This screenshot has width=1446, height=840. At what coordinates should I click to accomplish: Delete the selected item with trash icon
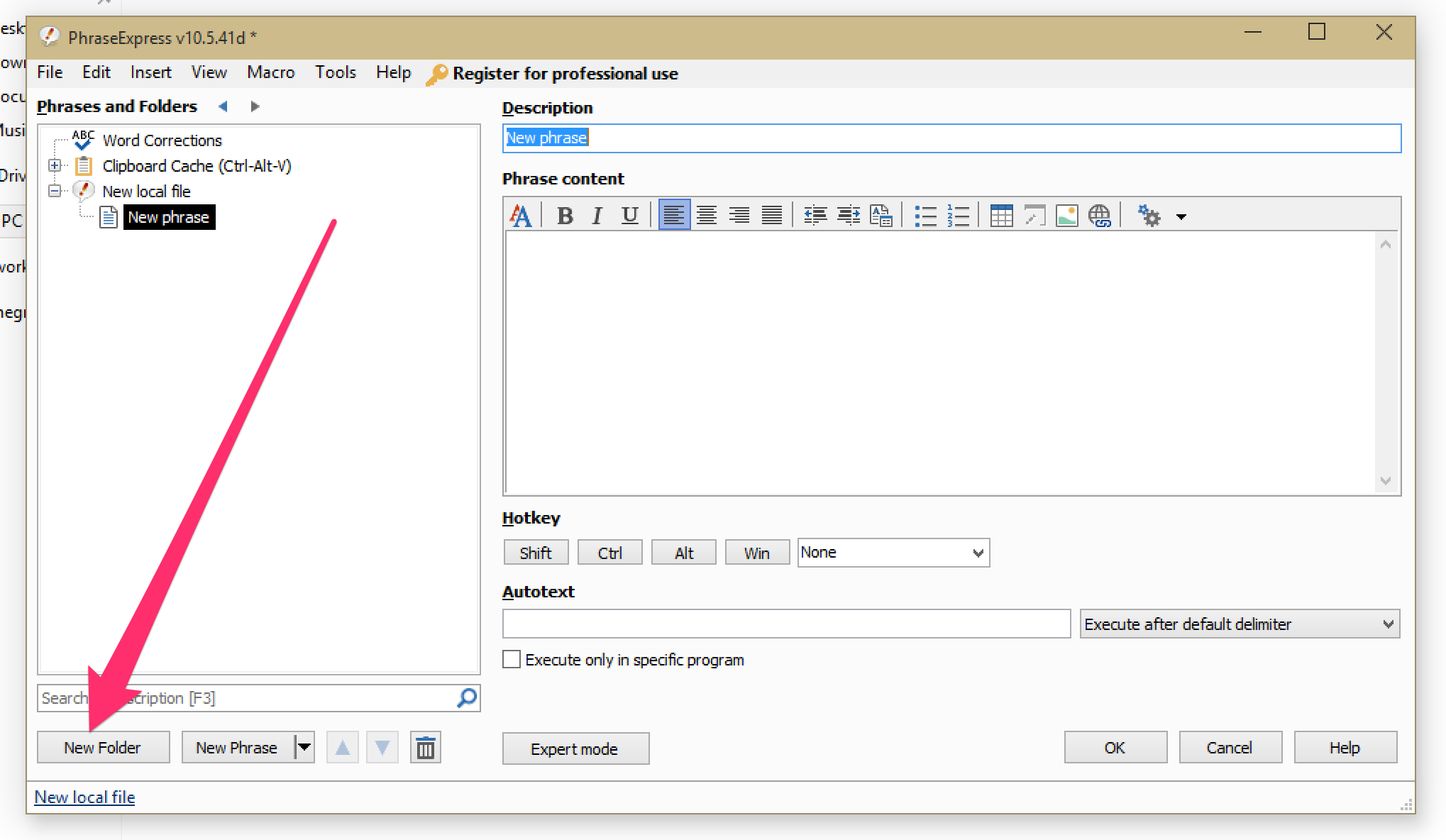[426, 748]
